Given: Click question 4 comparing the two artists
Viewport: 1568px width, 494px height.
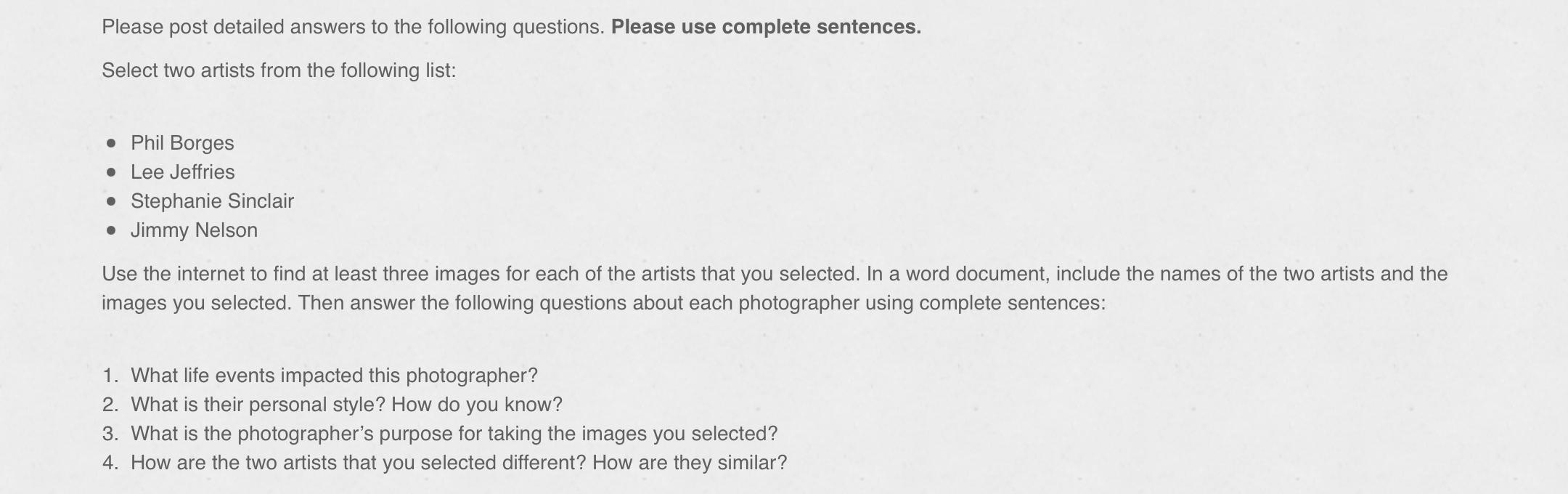Looking at the screenshot, I should [x=459, y=463].
